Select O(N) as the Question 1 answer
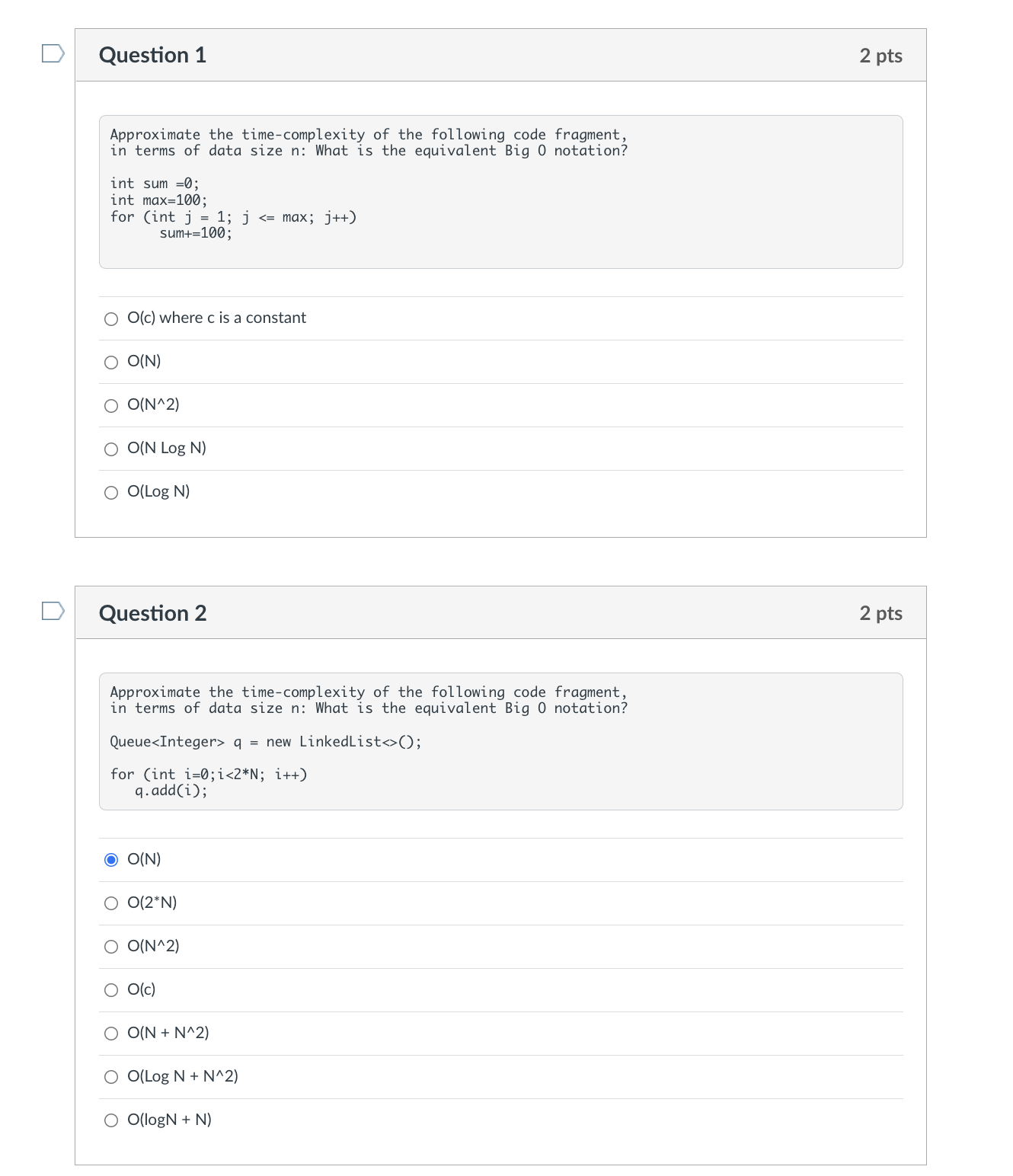The image size is (1013, 1176). coord(111,362)
